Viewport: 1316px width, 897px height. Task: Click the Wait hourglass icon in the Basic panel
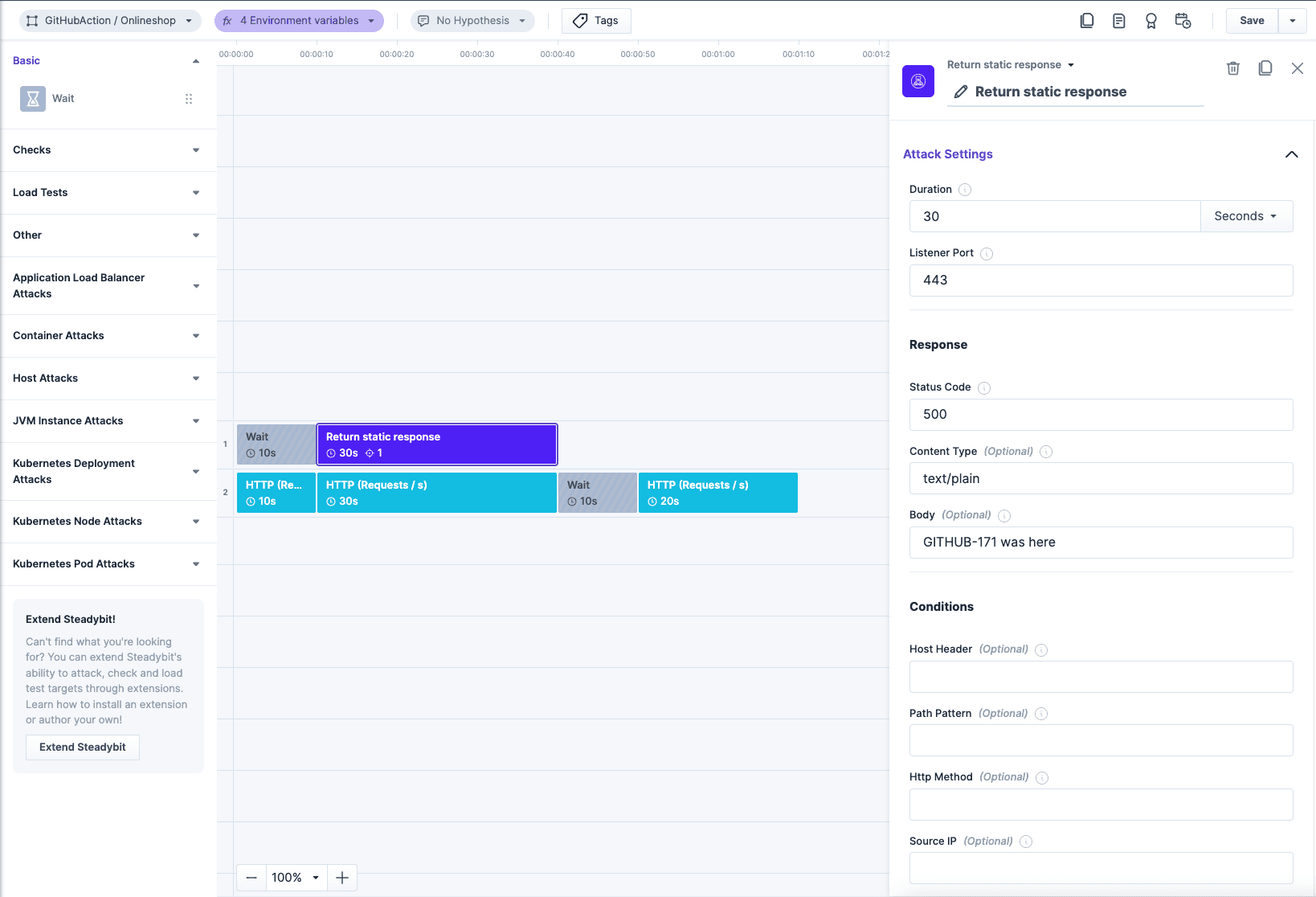[x=32, y=98]
